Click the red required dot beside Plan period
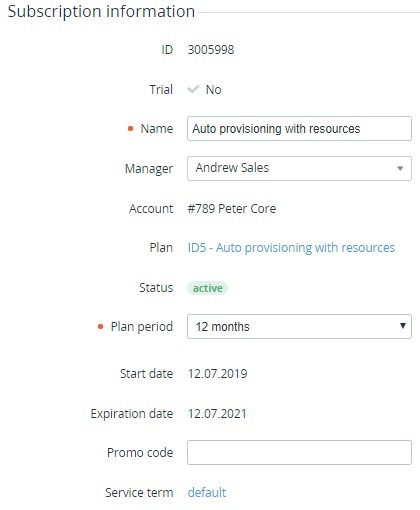Viewport: 420px width, 510px height. click(x=100, y=327)
